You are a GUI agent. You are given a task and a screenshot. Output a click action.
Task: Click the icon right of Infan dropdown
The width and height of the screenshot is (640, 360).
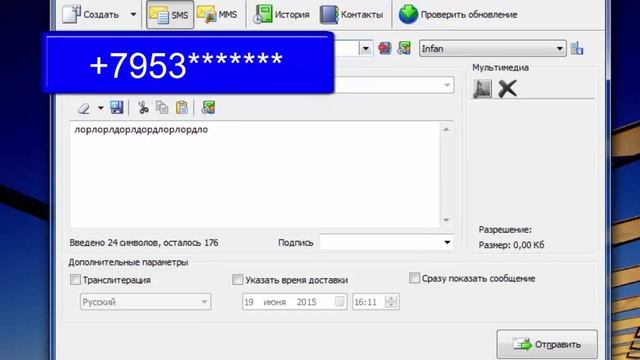click(577, 49)
